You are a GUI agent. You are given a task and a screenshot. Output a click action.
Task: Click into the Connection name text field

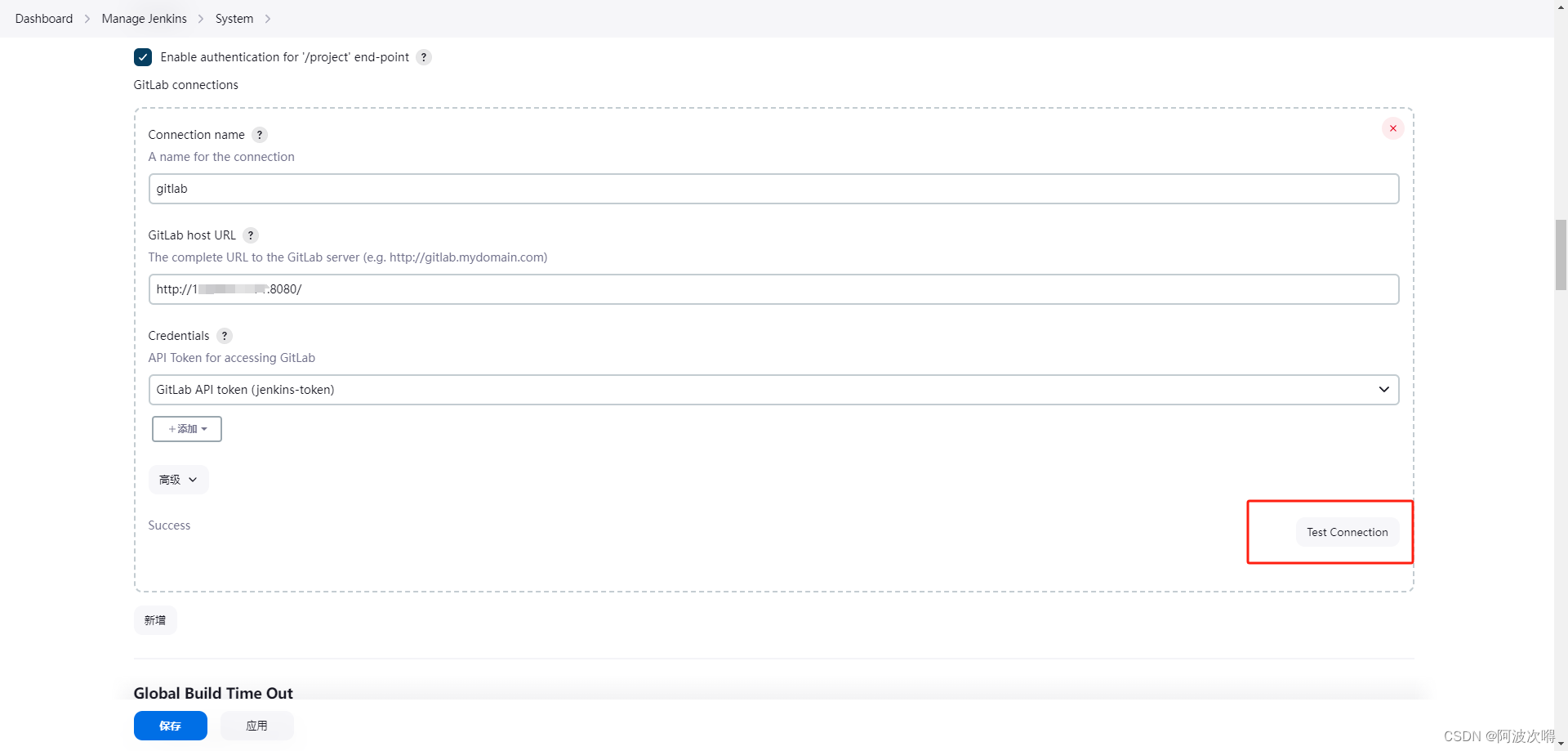pos(773,189)
